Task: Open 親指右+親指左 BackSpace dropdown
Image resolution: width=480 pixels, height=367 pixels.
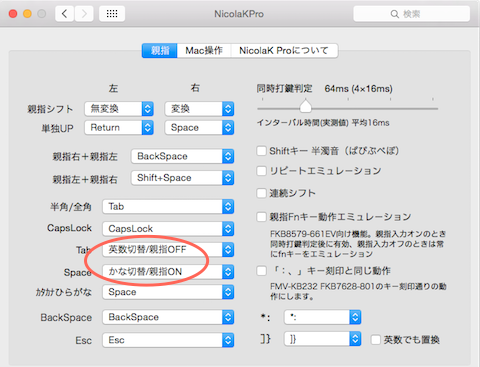Action: 183,156
